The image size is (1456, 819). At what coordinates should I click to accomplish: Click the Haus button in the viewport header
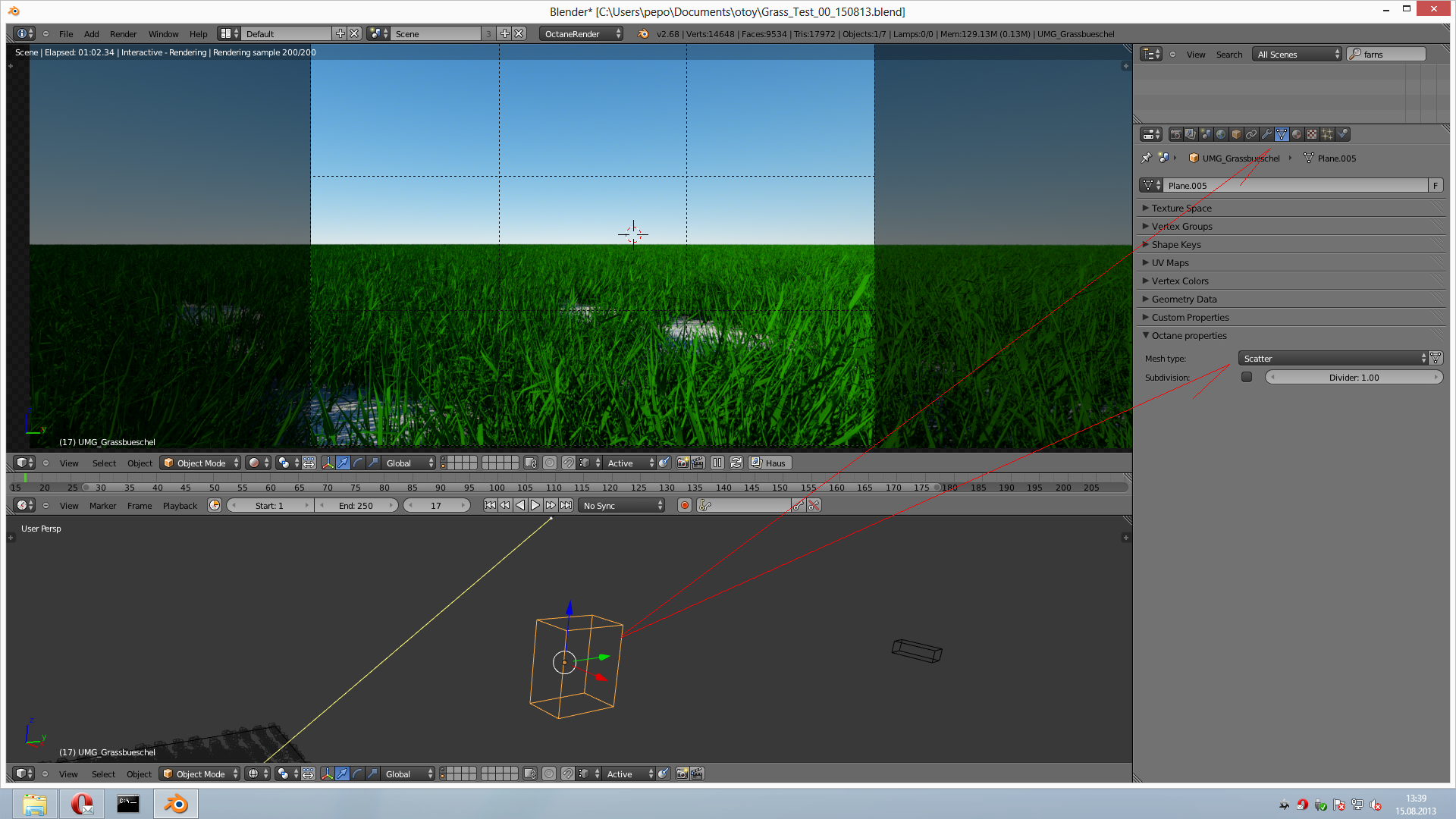click(x=770, y=463)
